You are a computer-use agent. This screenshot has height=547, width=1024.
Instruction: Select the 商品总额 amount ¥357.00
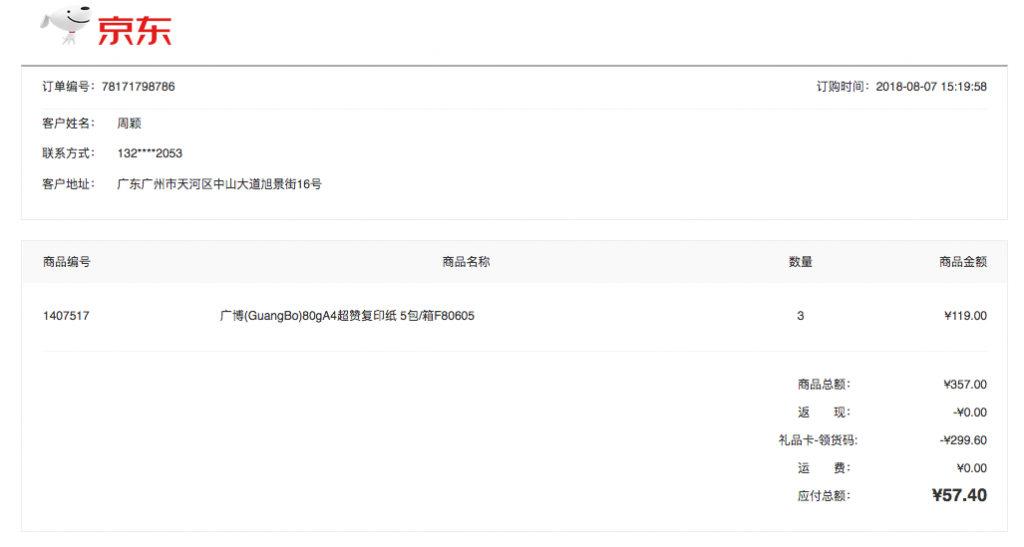[x=965, y=384]
